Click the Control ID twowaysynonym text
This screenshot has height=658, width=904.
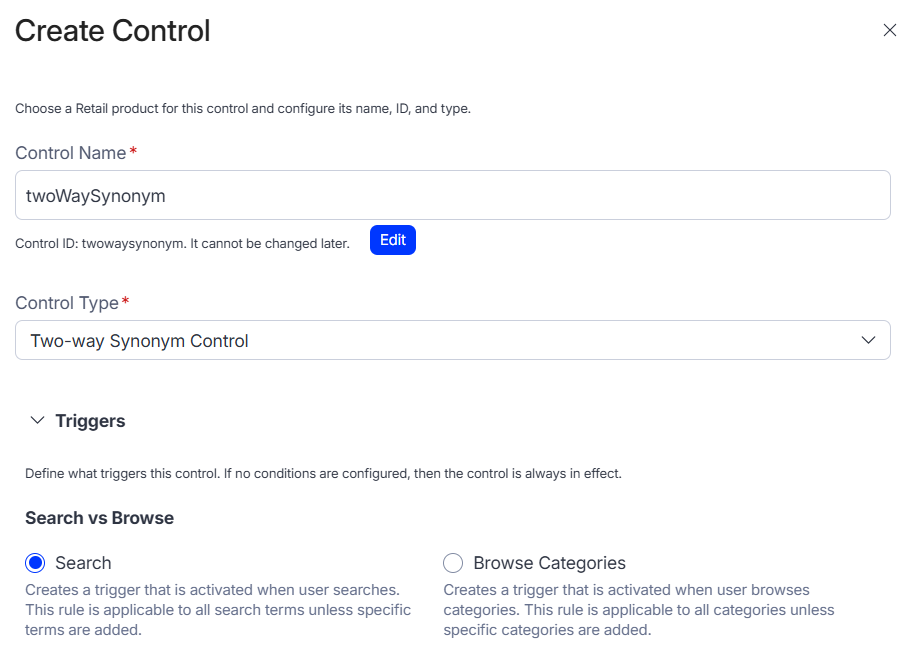(183, 243)
